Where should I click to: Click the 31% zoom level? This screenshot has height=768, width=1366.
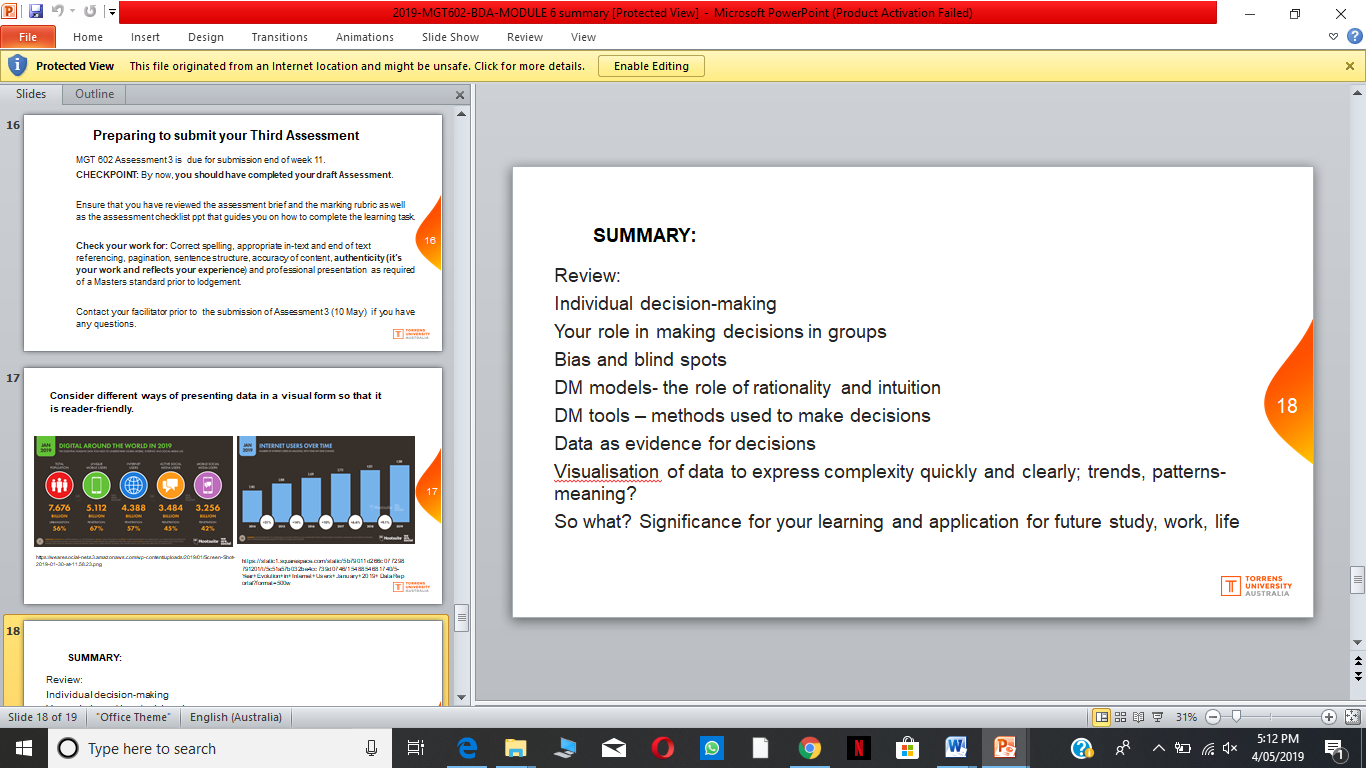[1186, 717]
